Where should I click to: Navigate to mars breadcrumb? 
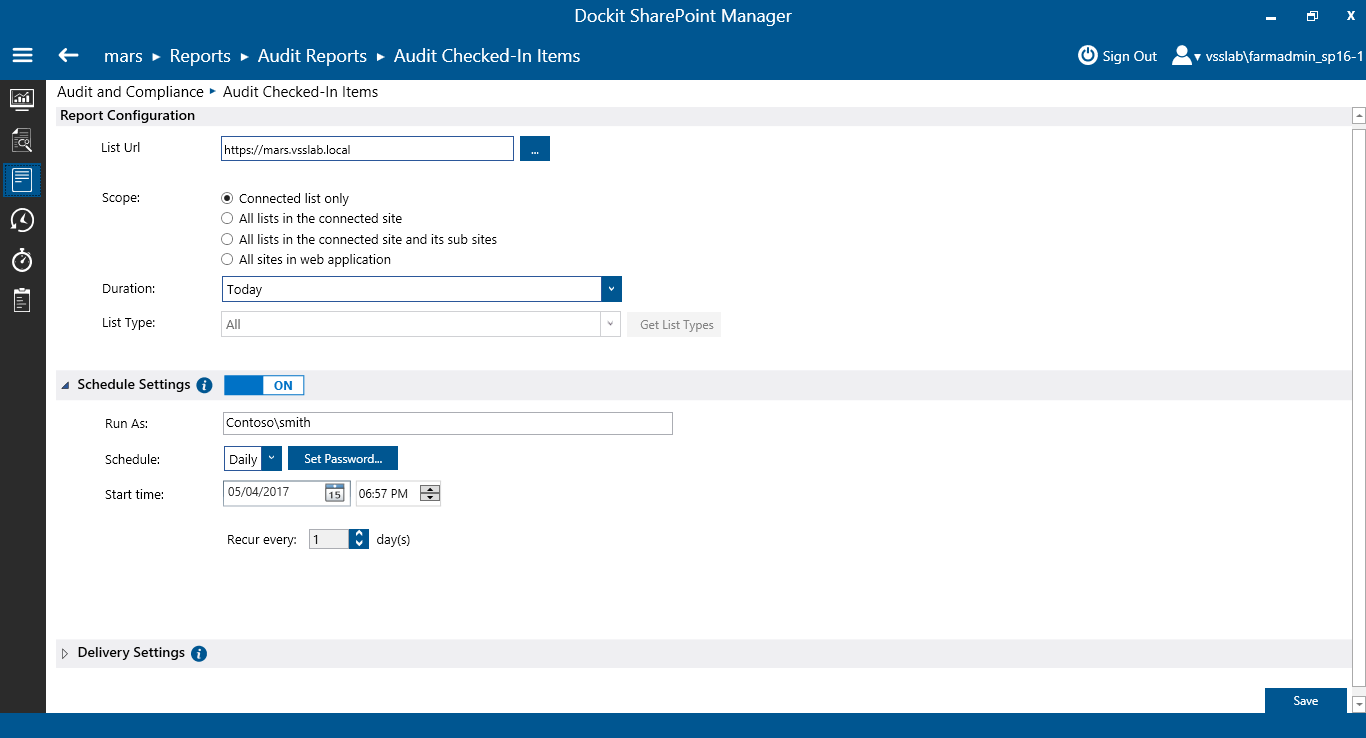click(x=123, y=56)
